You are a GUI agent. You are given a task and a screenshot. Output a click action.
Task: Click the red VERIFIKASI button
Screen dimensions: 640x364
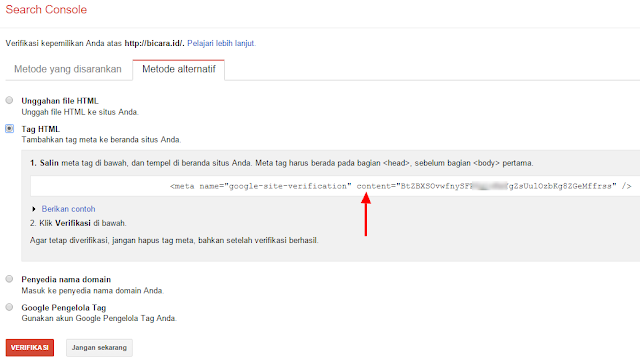pyautogui.click(x=30, y=348)
